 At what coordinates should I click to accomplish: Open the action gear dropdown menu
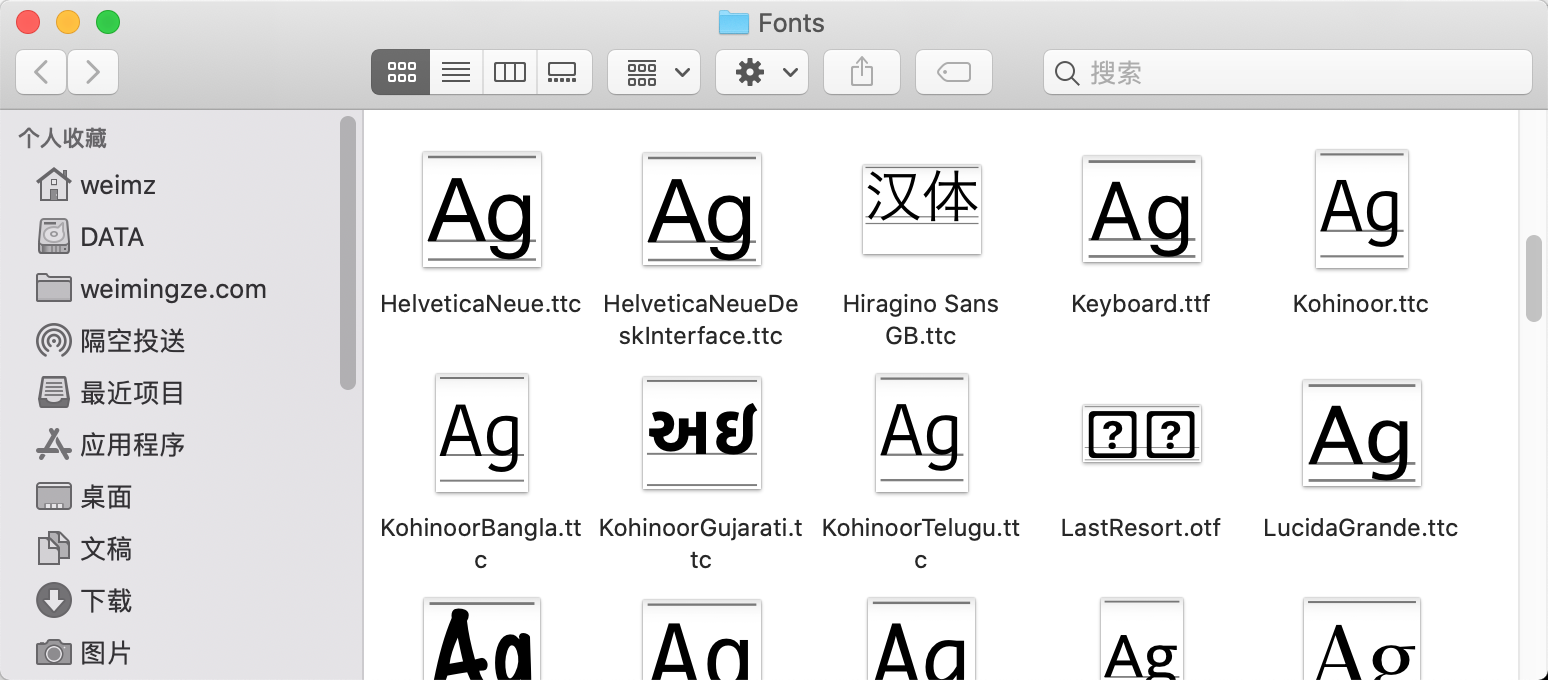point(762,71)
